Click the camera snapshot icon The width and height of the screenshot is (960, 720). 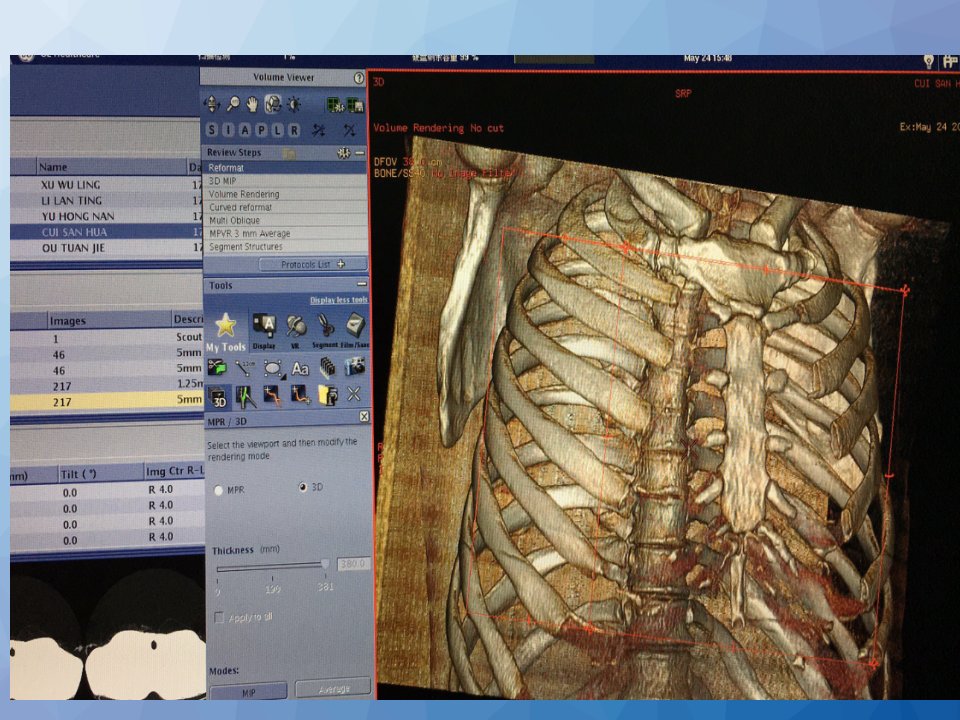click(x=354, y=367)
